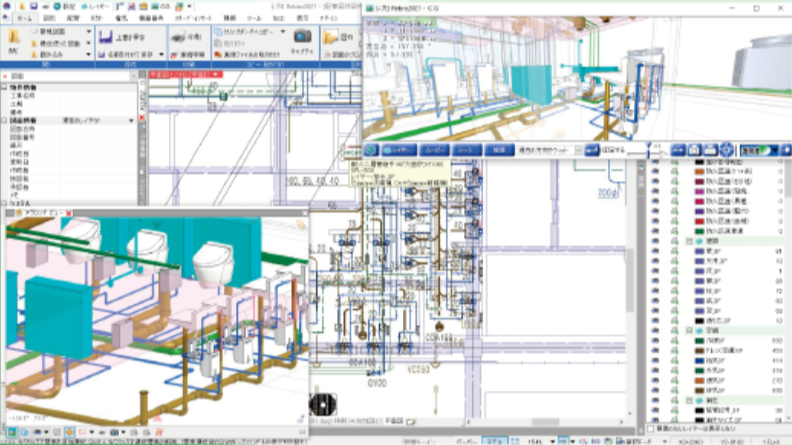Click the vertical scrollbar of the layer list
The width and height of the screenshot is (792, 445).
(x=788, y=288)
